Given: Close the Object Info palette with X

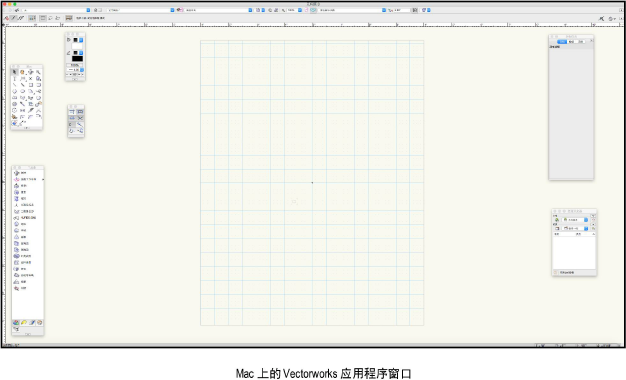Looking at the screenshot, I should tap(591, 40).
